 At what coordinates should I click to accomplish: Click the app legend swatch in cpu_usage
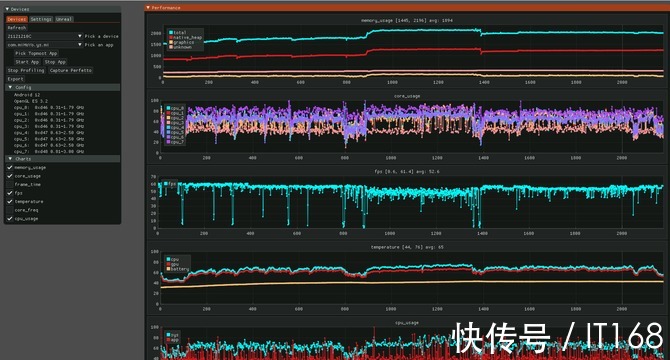coord(168,340)
